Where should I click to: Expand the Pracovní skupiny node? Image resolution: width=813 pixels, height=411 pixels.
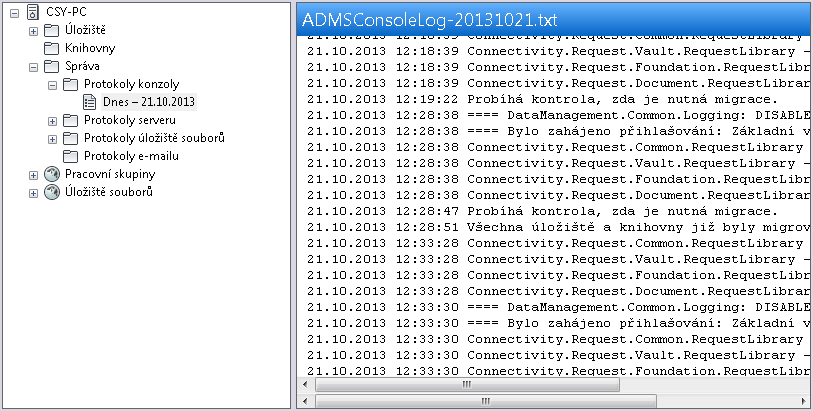point(33,175)
